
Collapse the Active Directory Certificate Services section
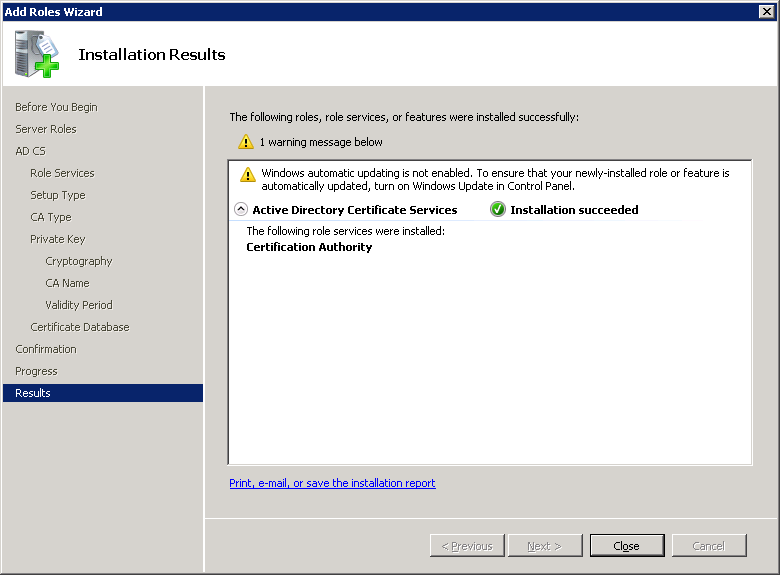(241, 209)
